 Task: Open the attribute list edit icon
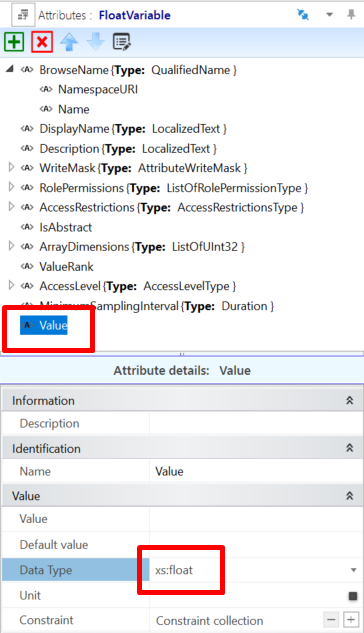coord(121,42)
